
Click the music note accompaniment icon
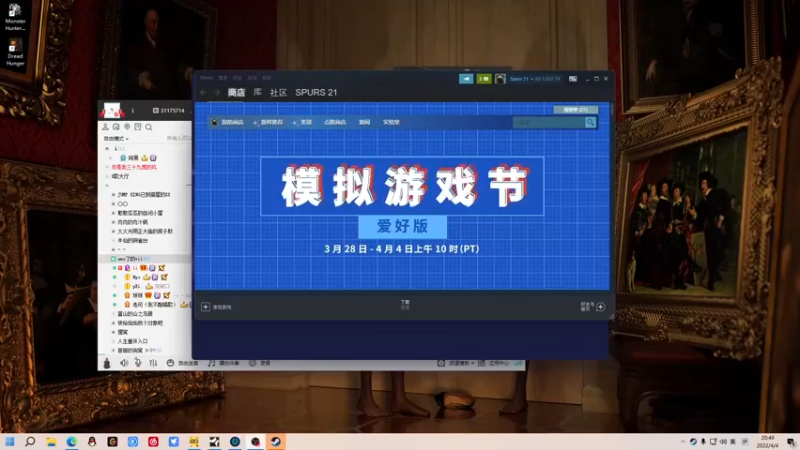(211, 363)
